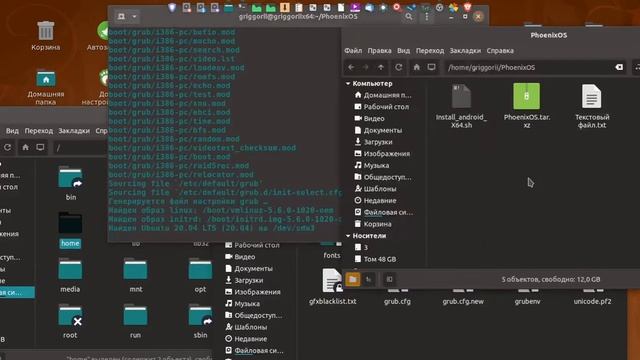
Task: Open the terminal three-dot menu
Action: pos(427,17)
